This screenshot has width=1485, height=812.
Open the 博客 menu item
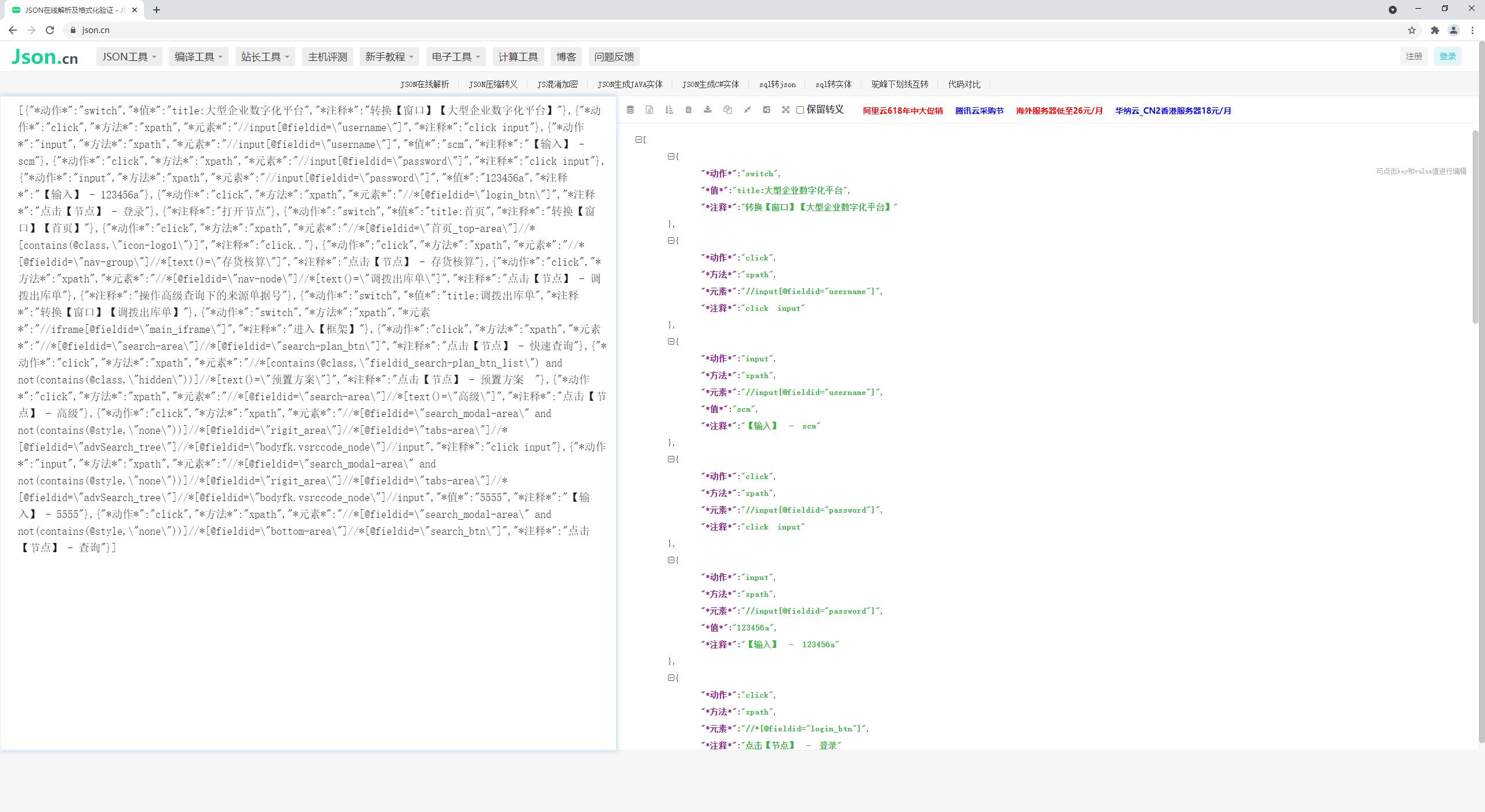click(x=566, y=57)
